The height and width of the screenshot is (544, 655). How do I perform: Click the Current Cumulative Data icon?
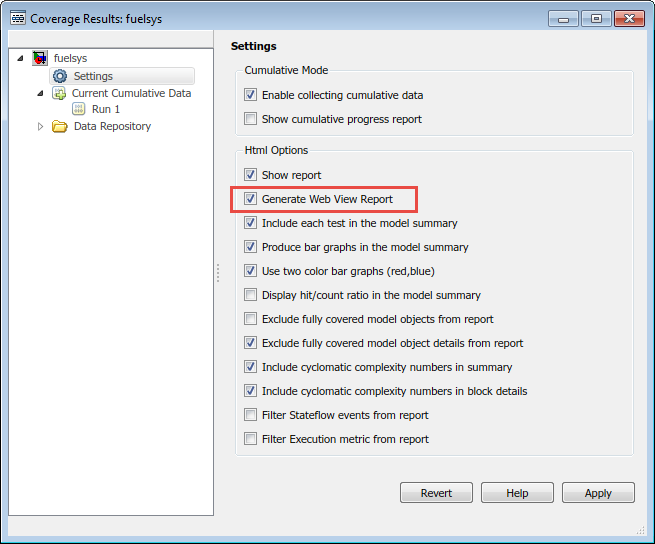(x=59, y=93)
